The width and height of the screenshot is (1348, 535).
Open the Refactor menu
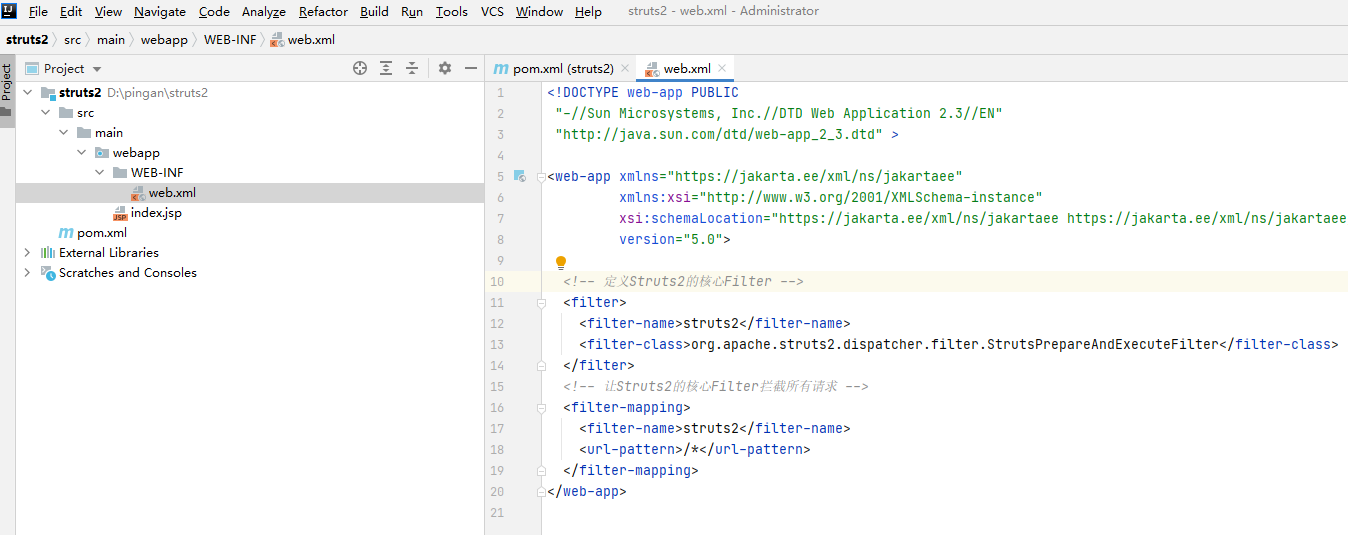click(x=323, y=11)
